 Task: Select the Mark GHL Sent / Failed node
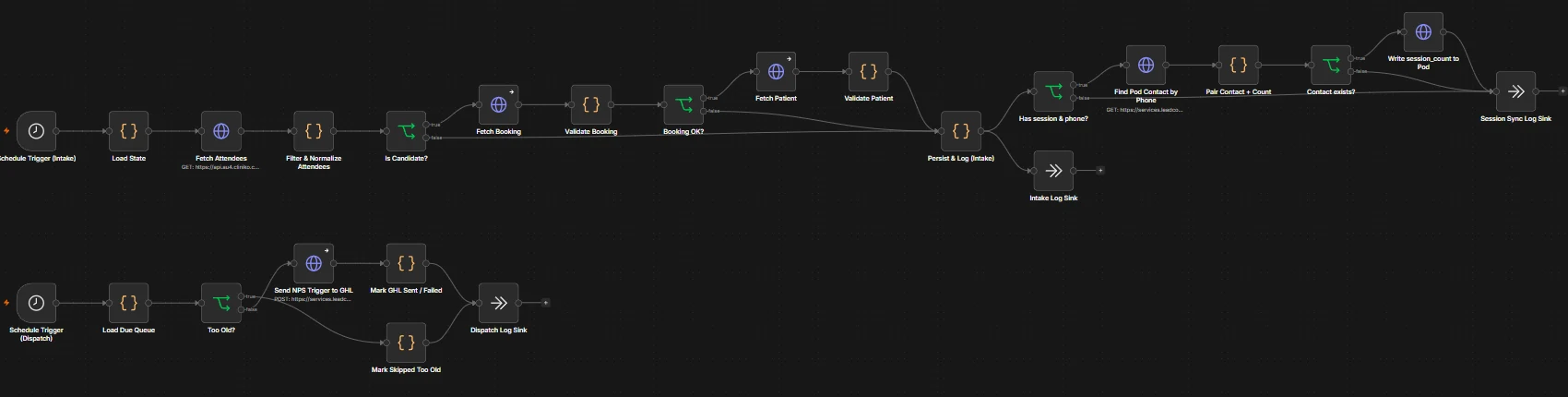406,264
